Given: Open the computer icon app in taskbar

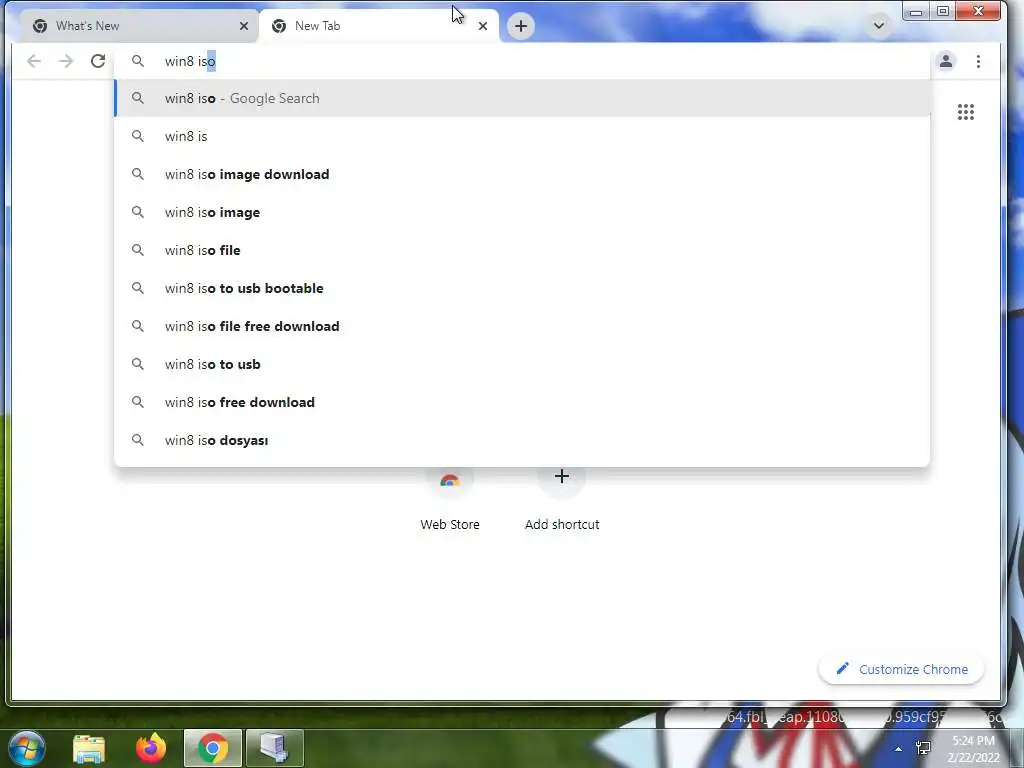Looking at the screenshot, I should click(x=274, y=748).
